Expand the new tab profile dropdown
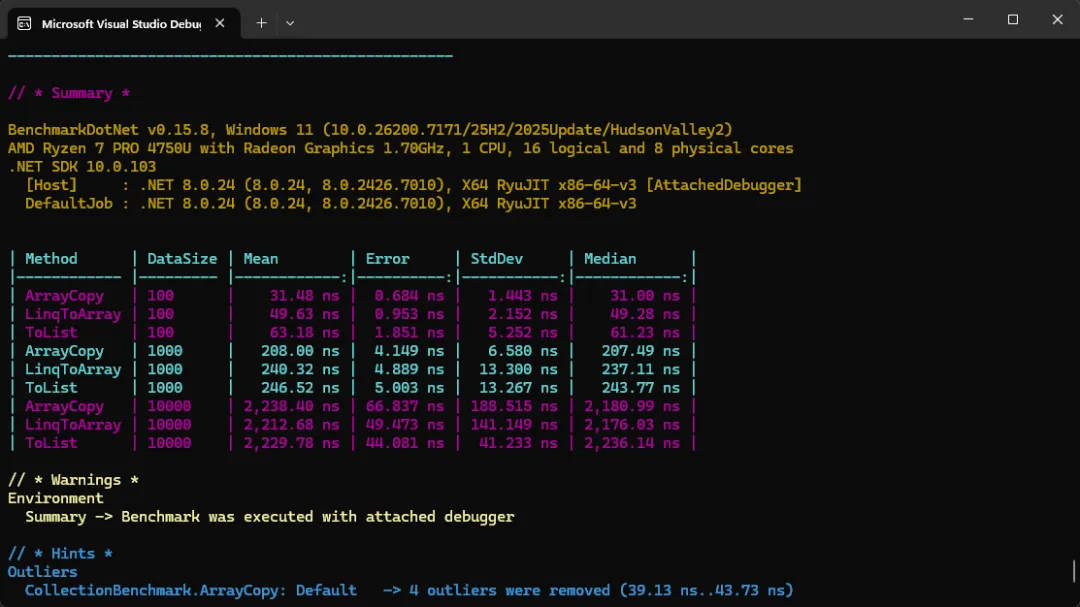The width and height of the screenshot is (1080, 607). click(290, 23)
